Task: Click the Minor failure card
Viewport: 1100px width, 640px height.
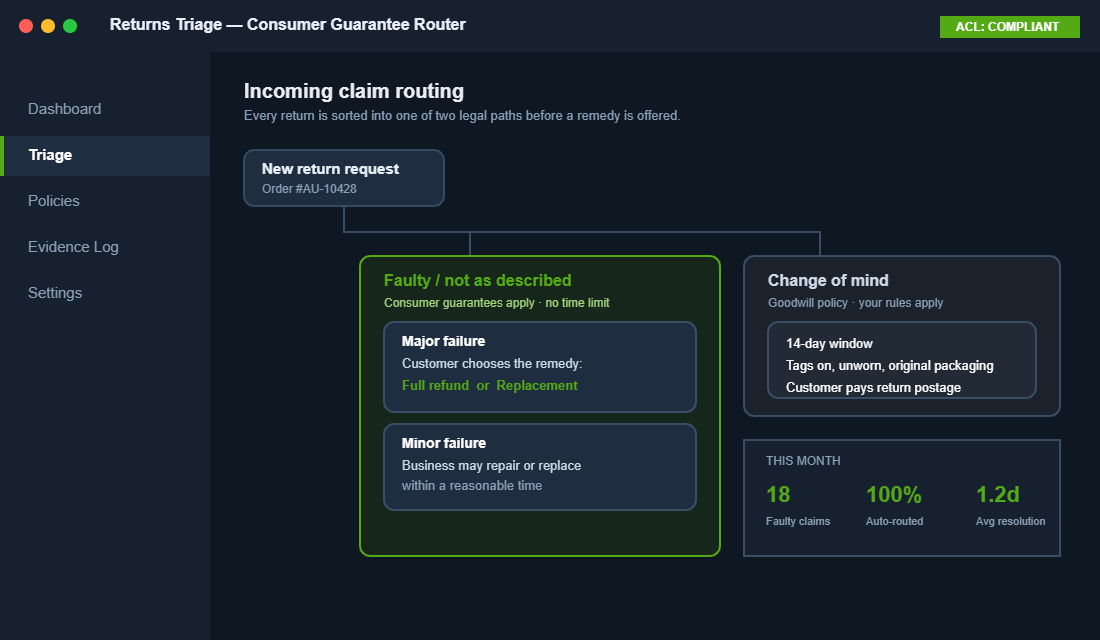Action: click(539, 467)
